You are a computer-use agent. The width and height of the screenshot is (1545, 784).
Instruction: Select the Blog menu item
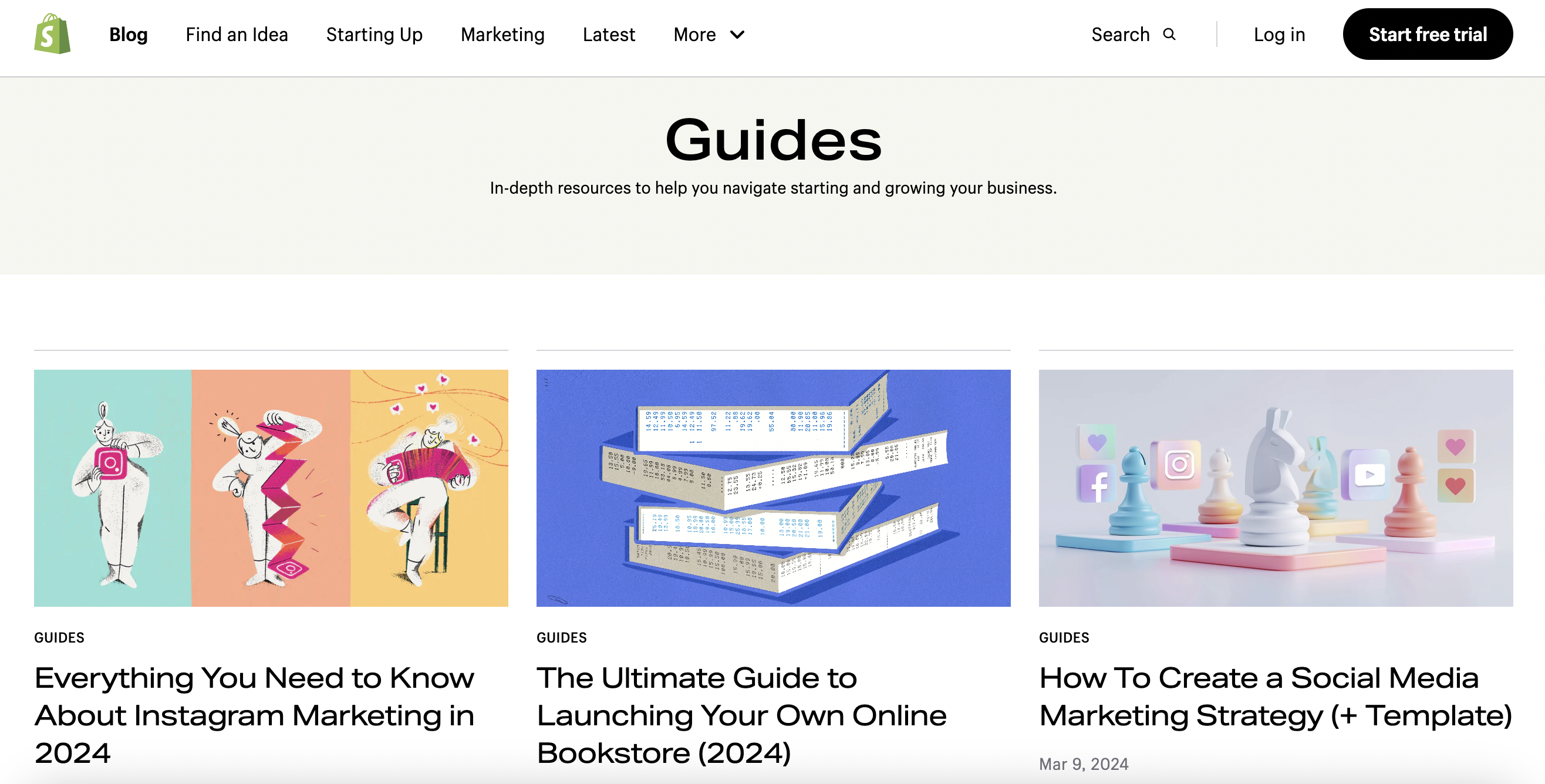click(x=128, y=35)
